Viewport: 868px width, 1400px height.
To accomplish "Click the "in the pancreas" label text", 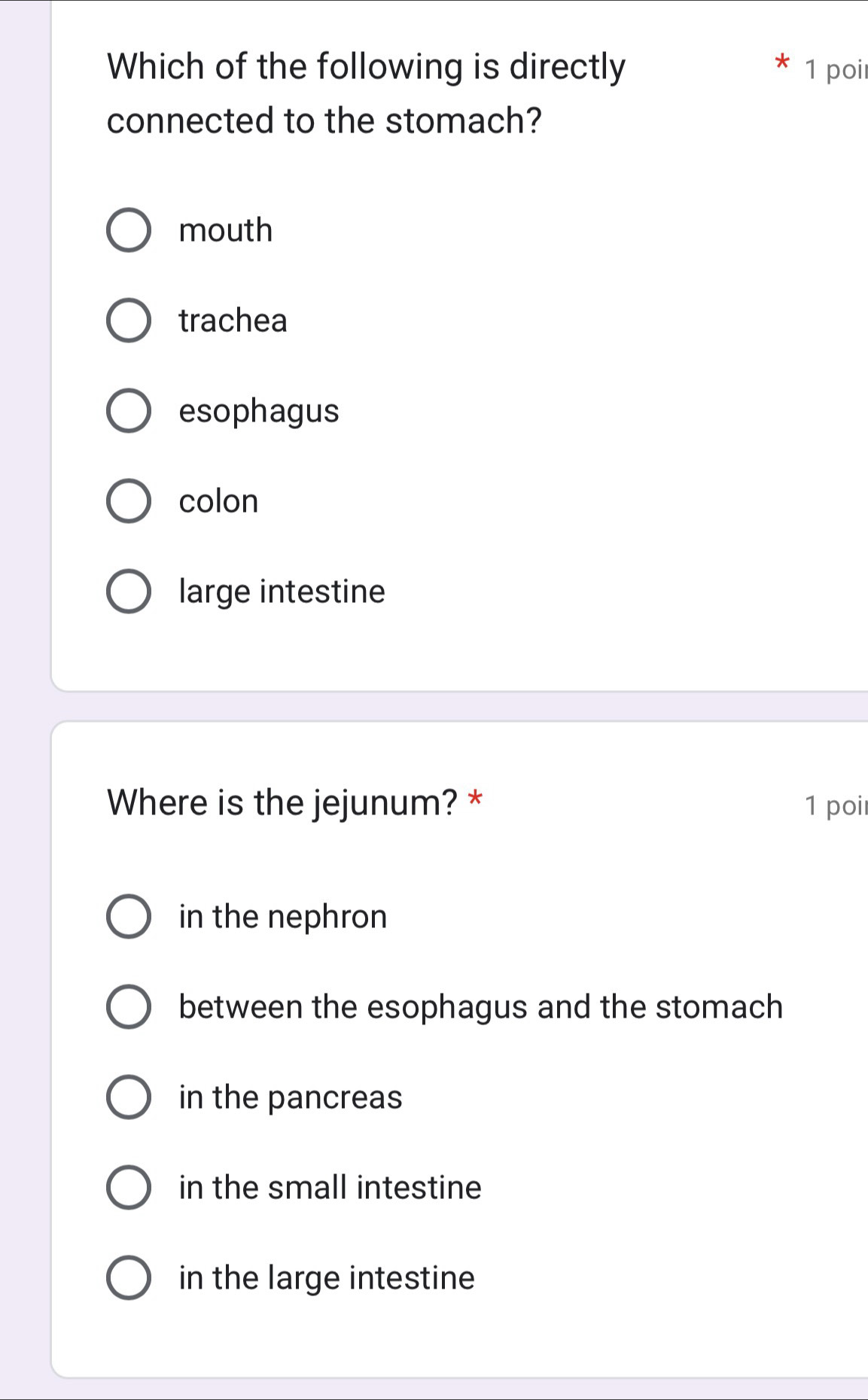I will 291,1097.
